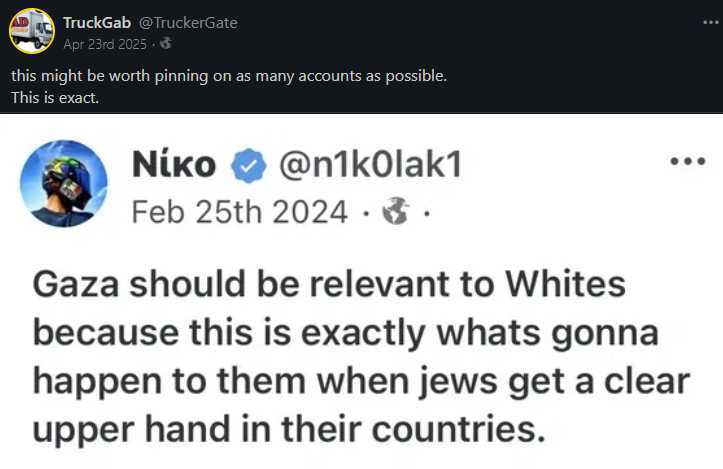This screenshot has width=723, height=469.
Task: Click the 'this might be worth pinning' caption line
Action: click(x=229, y=76)
